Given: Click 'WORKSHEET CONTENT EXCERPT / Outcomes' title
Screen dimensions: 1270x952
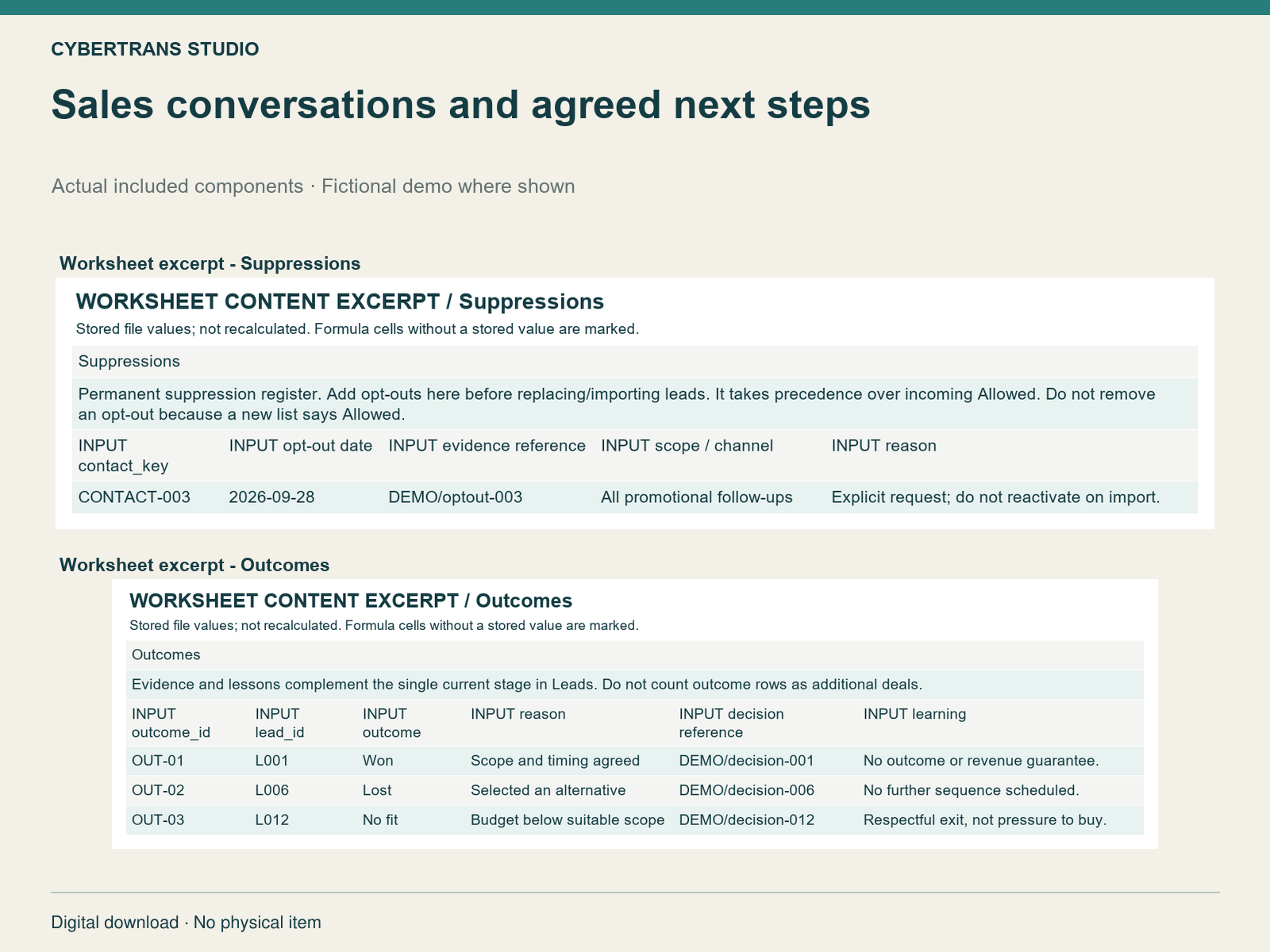Looking at the screenshot, I should [351, 601].
